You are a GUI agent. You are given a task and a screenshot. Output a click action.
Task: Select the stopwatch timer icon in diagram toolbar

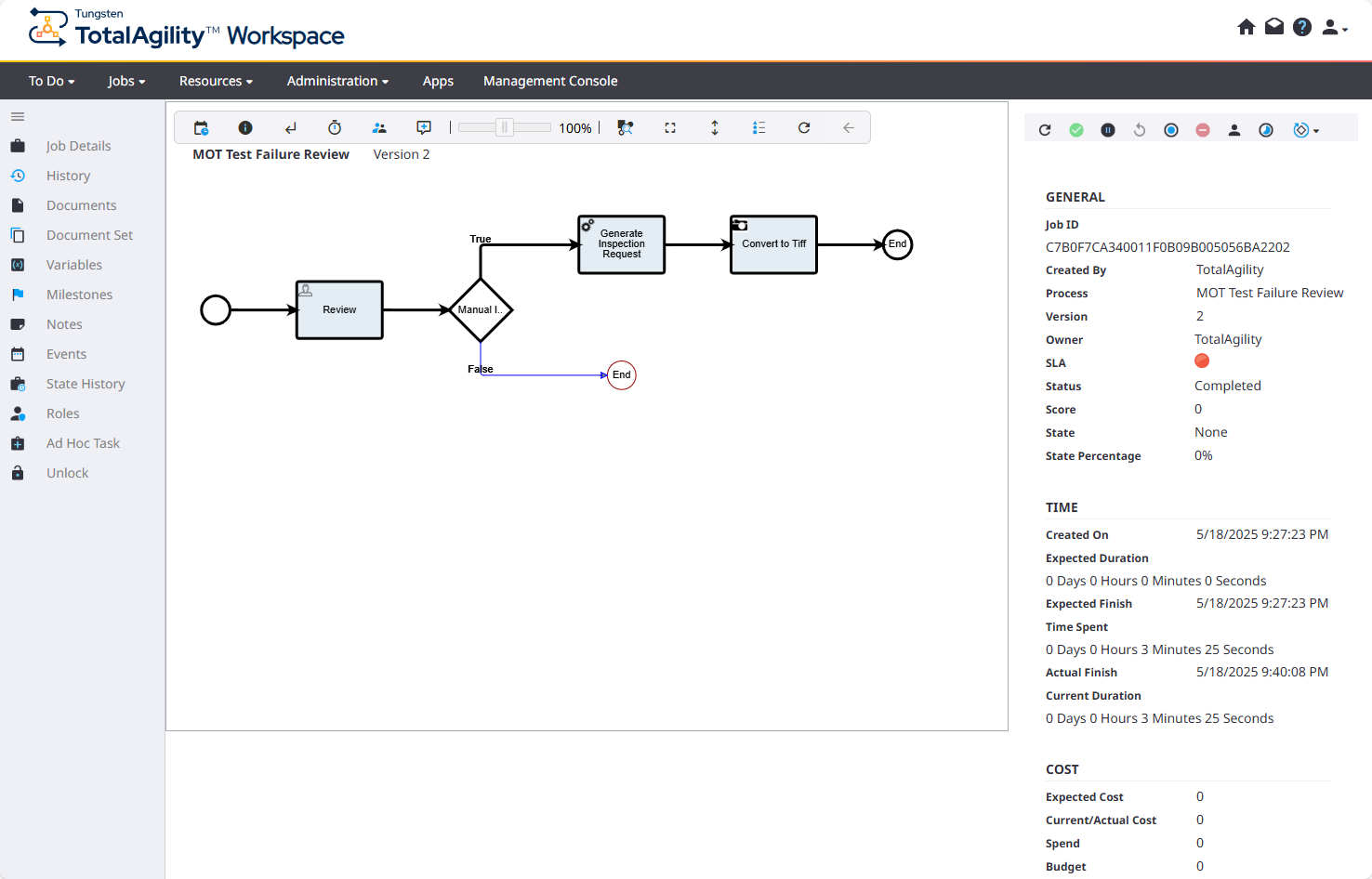[335, 127]
